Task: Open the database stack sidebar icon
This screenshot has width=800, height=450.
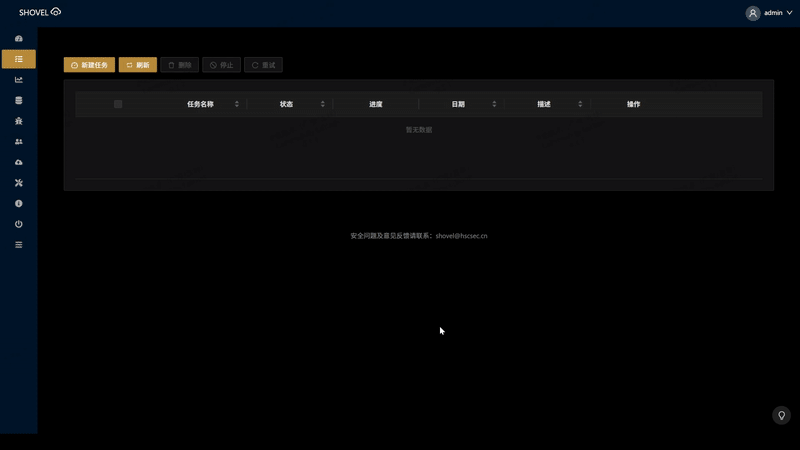Action: (19, 101)
